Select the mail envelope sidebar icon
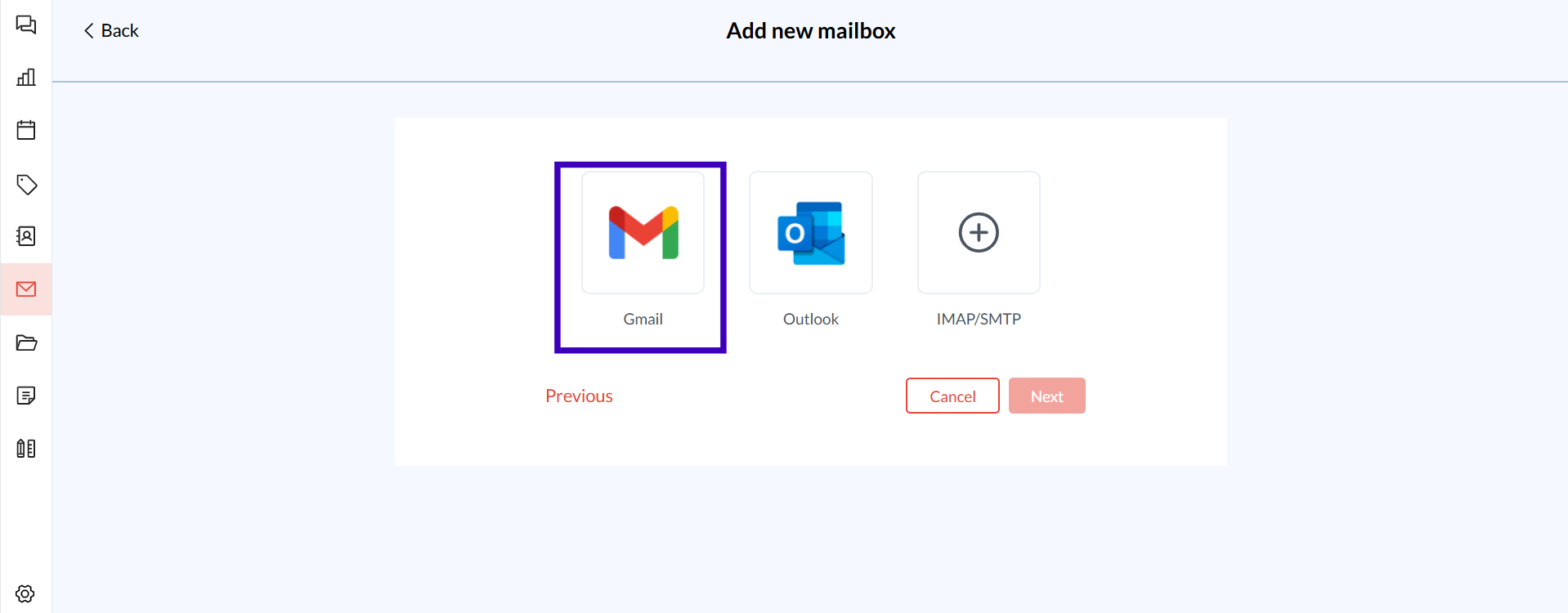The image size is (1568, 613). [x=26, y=289]
